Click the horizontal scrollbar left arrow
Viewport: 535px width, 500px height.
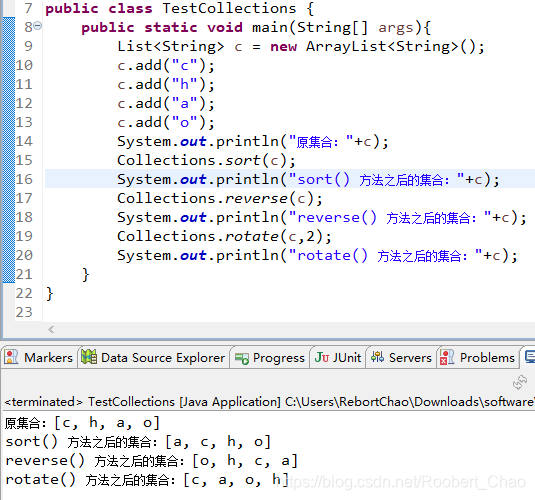[51, 329]
